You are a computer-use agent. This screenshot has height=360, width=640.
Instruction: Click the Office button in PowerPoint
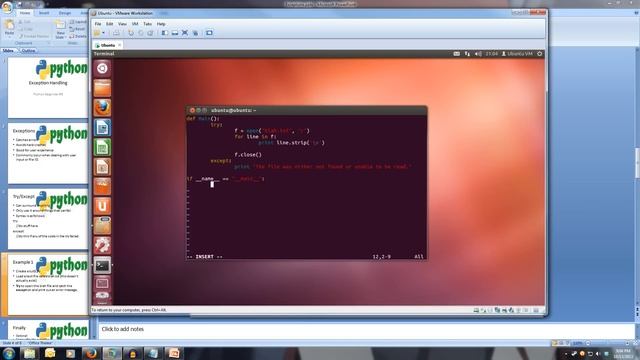tap(7, 7)
